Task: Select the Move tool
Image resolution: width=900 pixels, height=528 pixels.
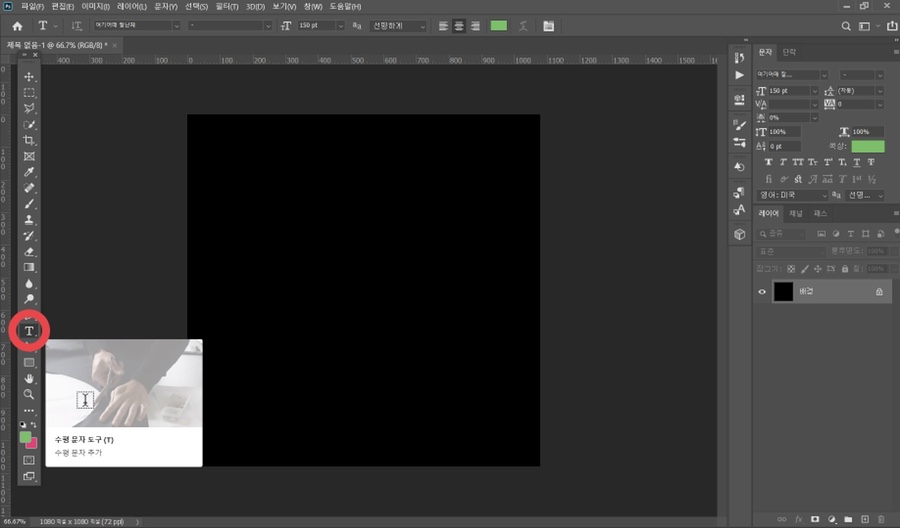Action: pos(29,76)
